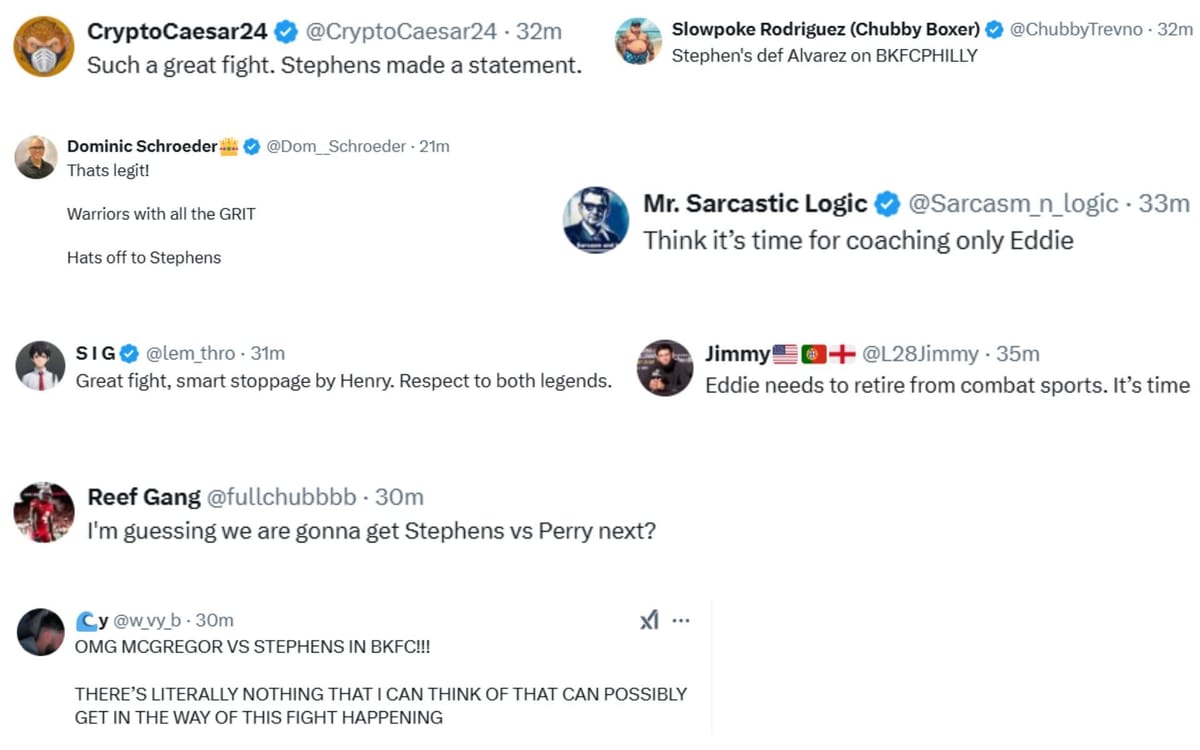Click the verified badge beside Dominic Schroeder's name
This screenshot has height=750, width=1200.
click(x=252, y=147)
